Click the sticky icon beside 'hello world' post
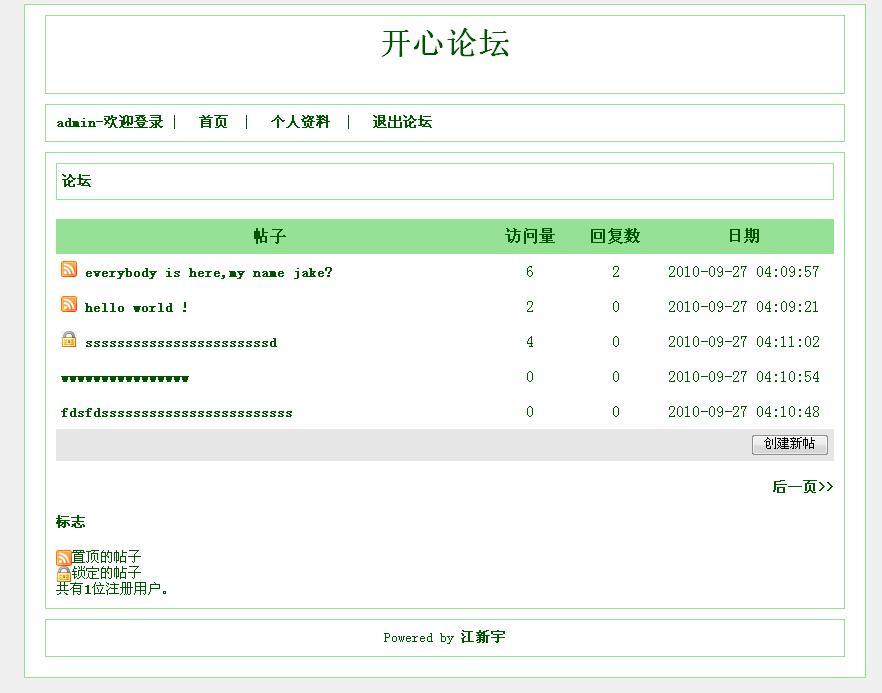 [67, 304]
